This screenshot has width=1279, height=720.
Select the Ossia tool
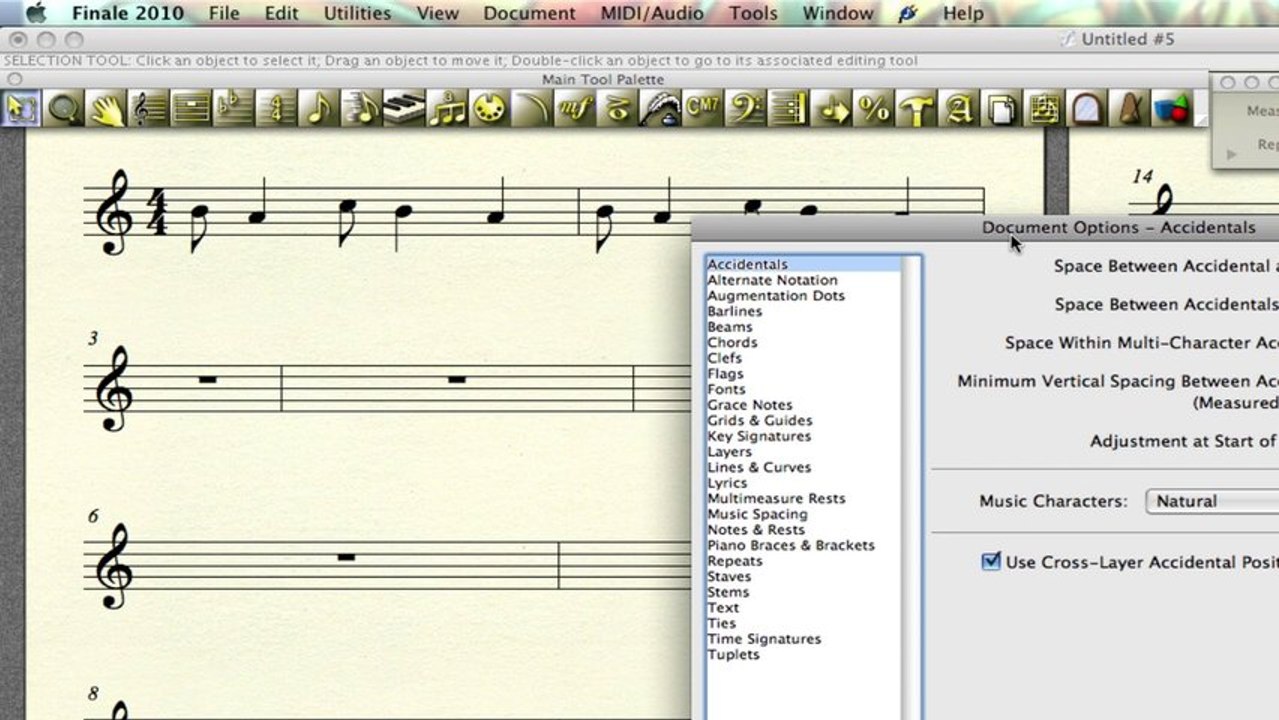pos(1044,108)
